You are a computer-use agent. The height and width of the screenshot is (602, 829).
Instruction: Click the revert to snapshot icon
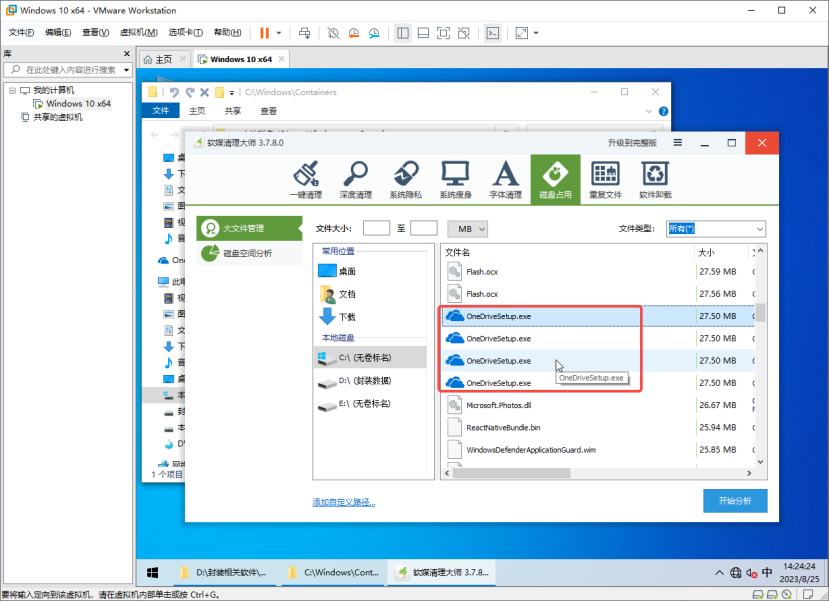click(354, 33)
